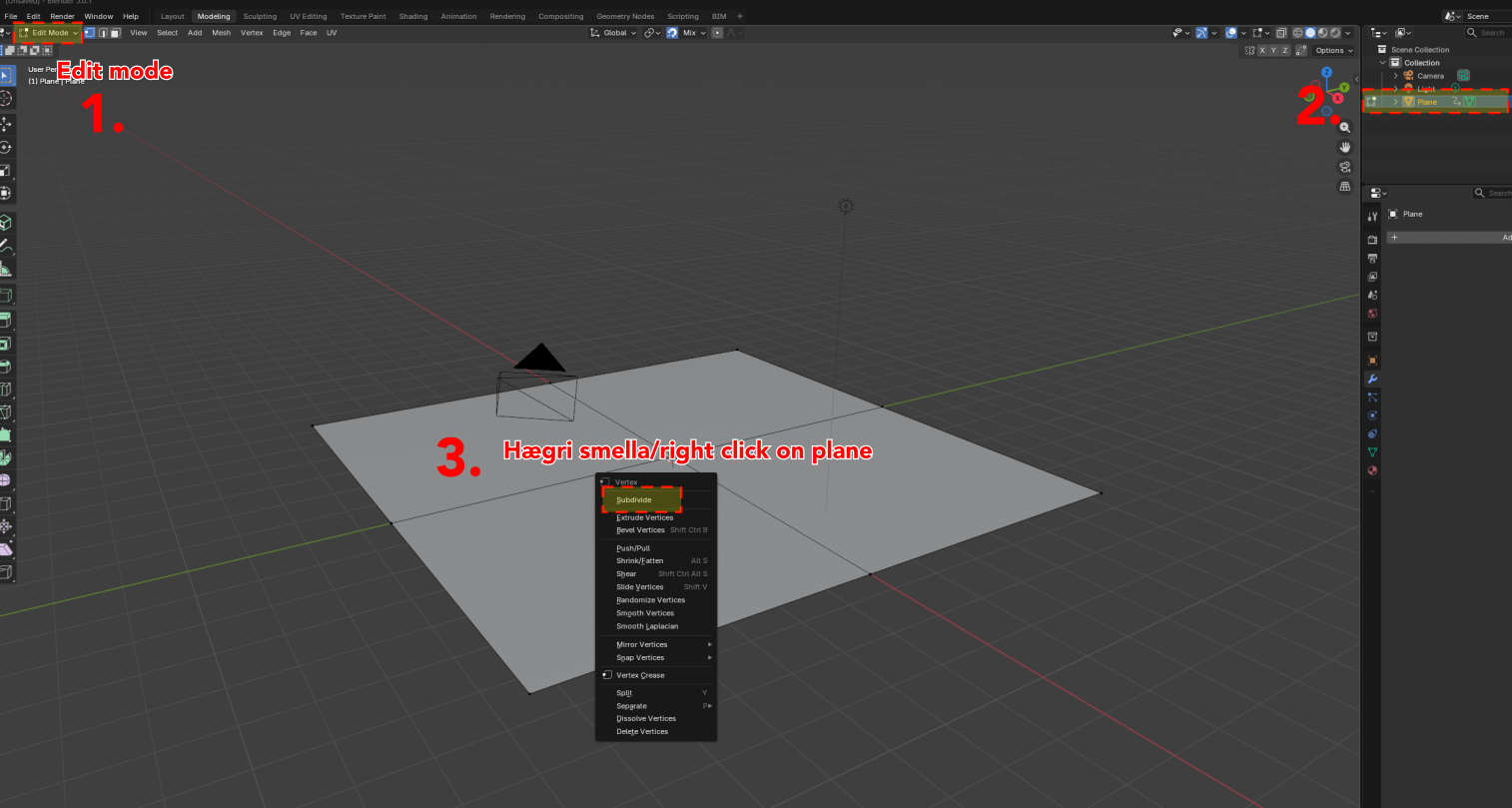
Task: Click the viewport zoom magnifier gizmo
Action: coord(1345,128)
